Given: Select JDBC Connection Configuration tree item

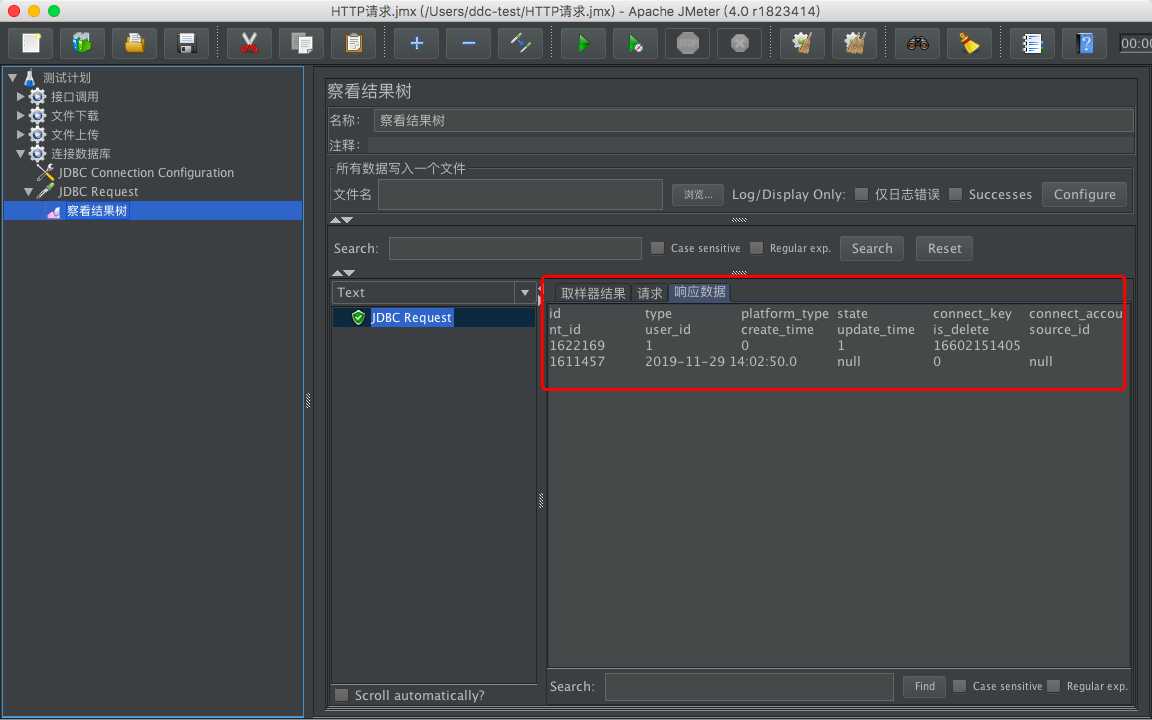Looking at the screenshot, I should point(145,172).
